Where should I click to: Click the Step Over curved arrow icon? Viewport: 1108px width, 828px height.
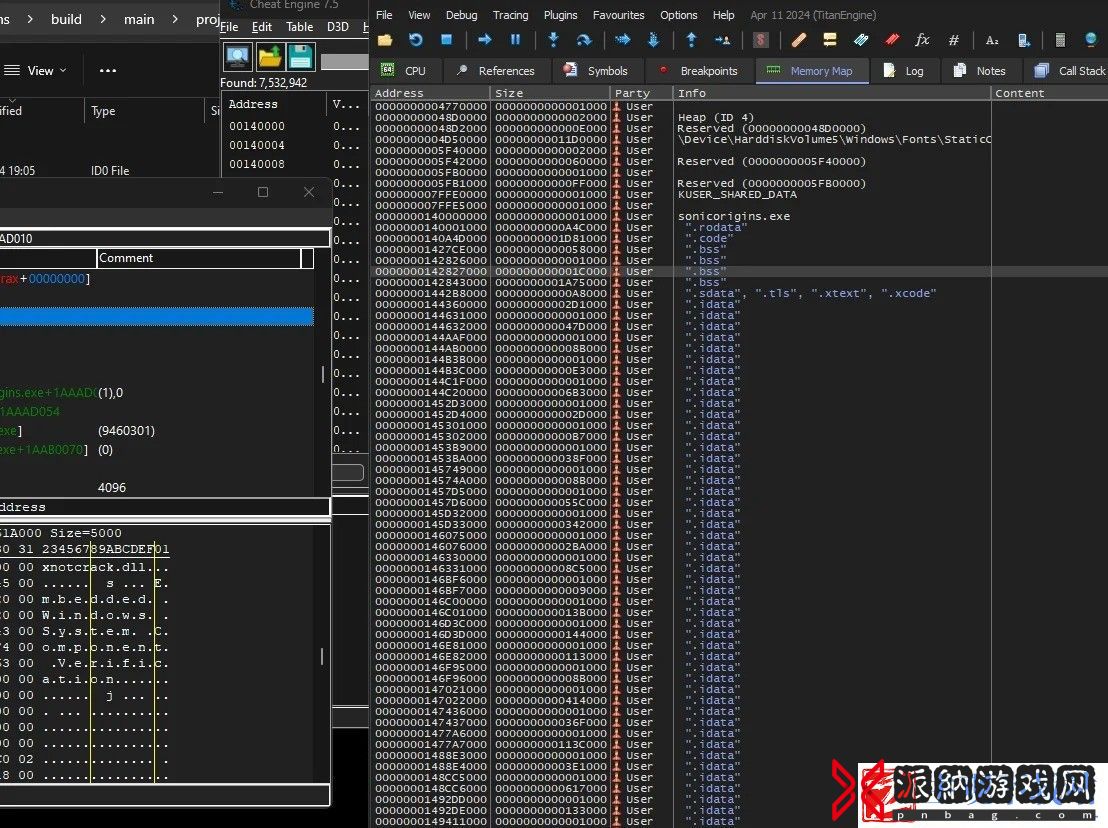pyautogui.click(x=584, y=40)
